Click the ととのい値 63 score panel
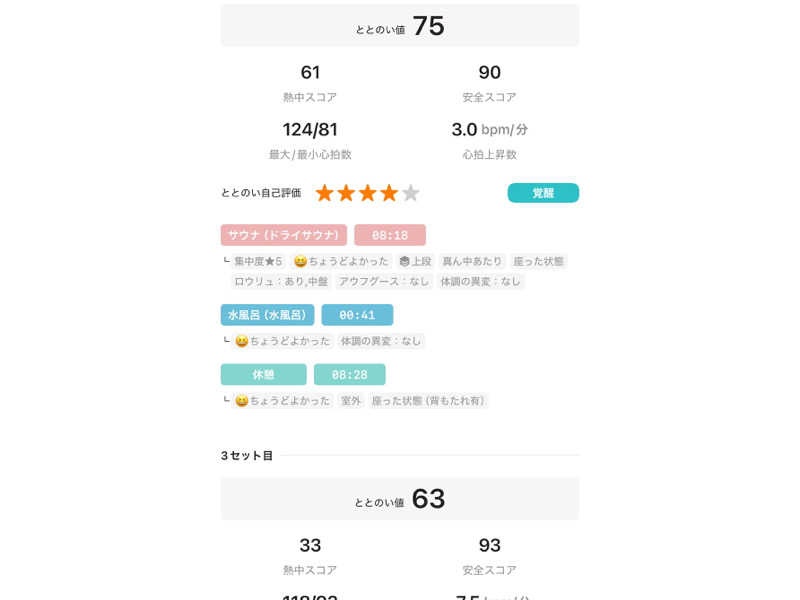The width and height of the screenshot is (800, 600). click(x=400, y=498)
